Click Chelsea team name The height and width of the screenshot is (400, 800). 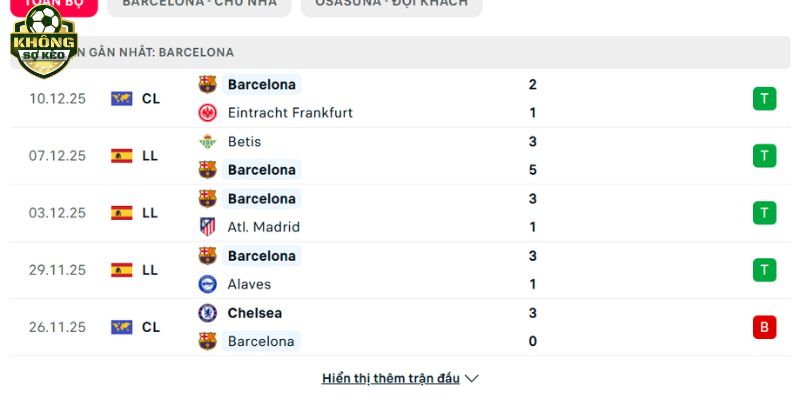coord(255,313)
